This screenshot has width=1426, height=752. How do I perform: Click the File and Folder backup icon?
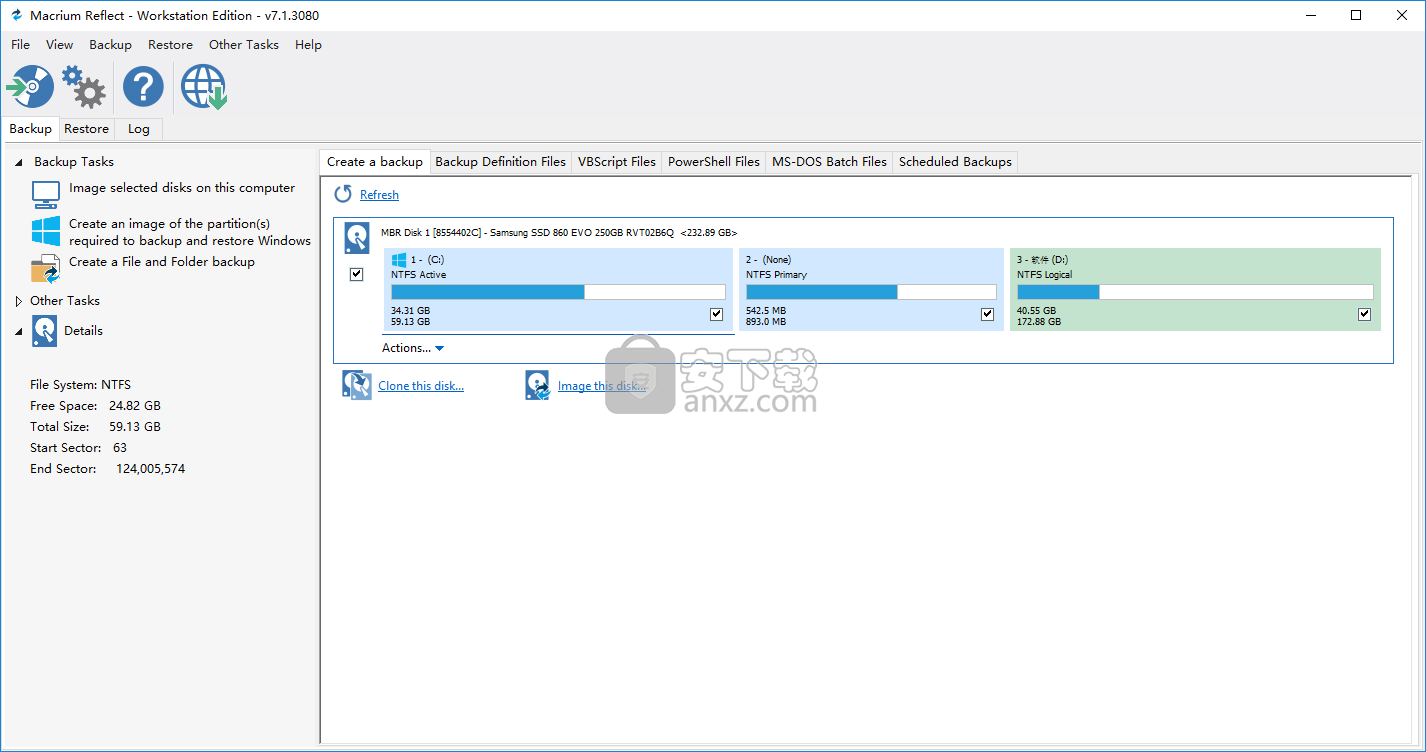46,268
